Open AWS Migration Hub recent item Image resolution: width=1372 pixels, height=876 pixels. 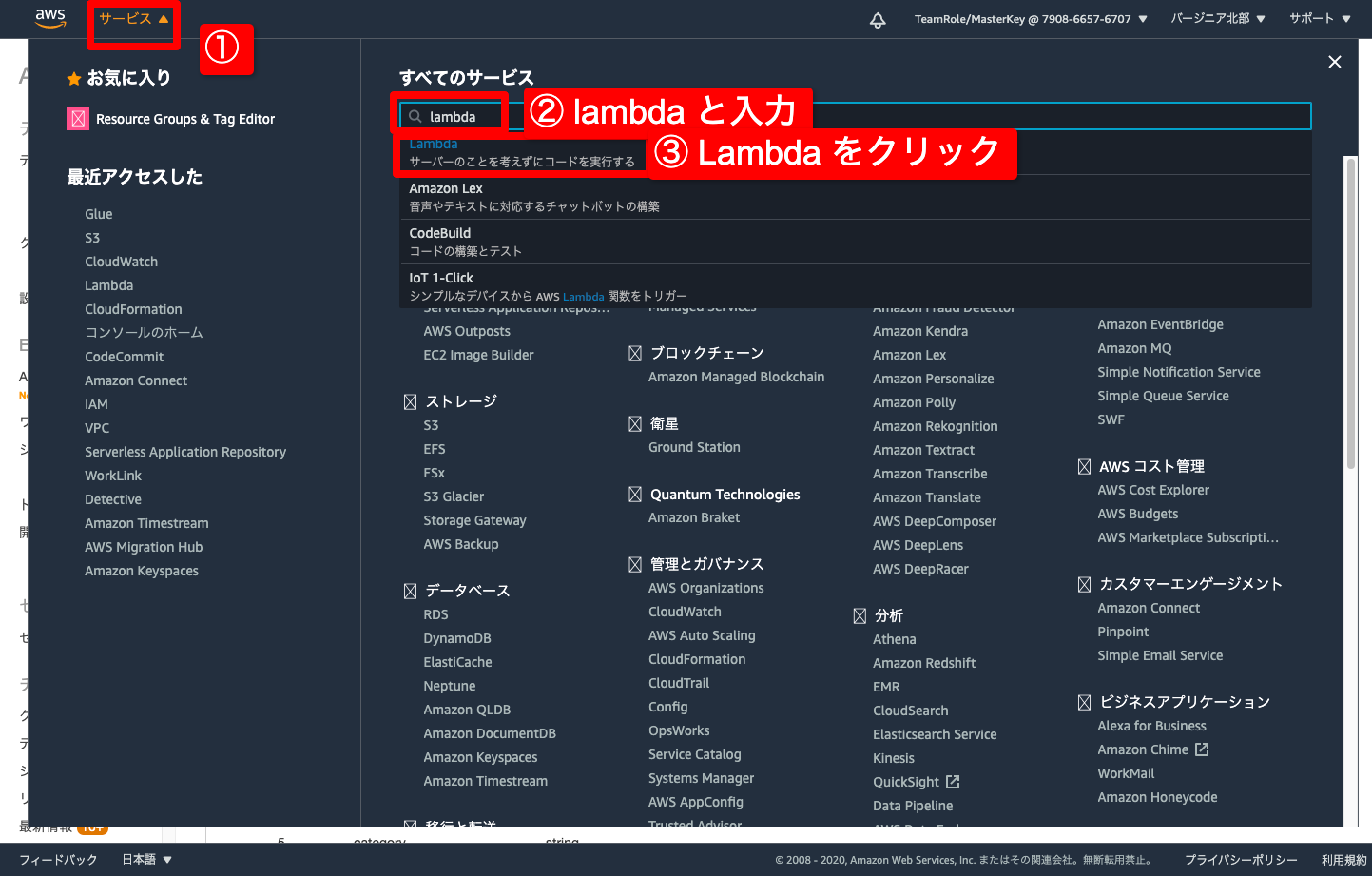(144, 547)
